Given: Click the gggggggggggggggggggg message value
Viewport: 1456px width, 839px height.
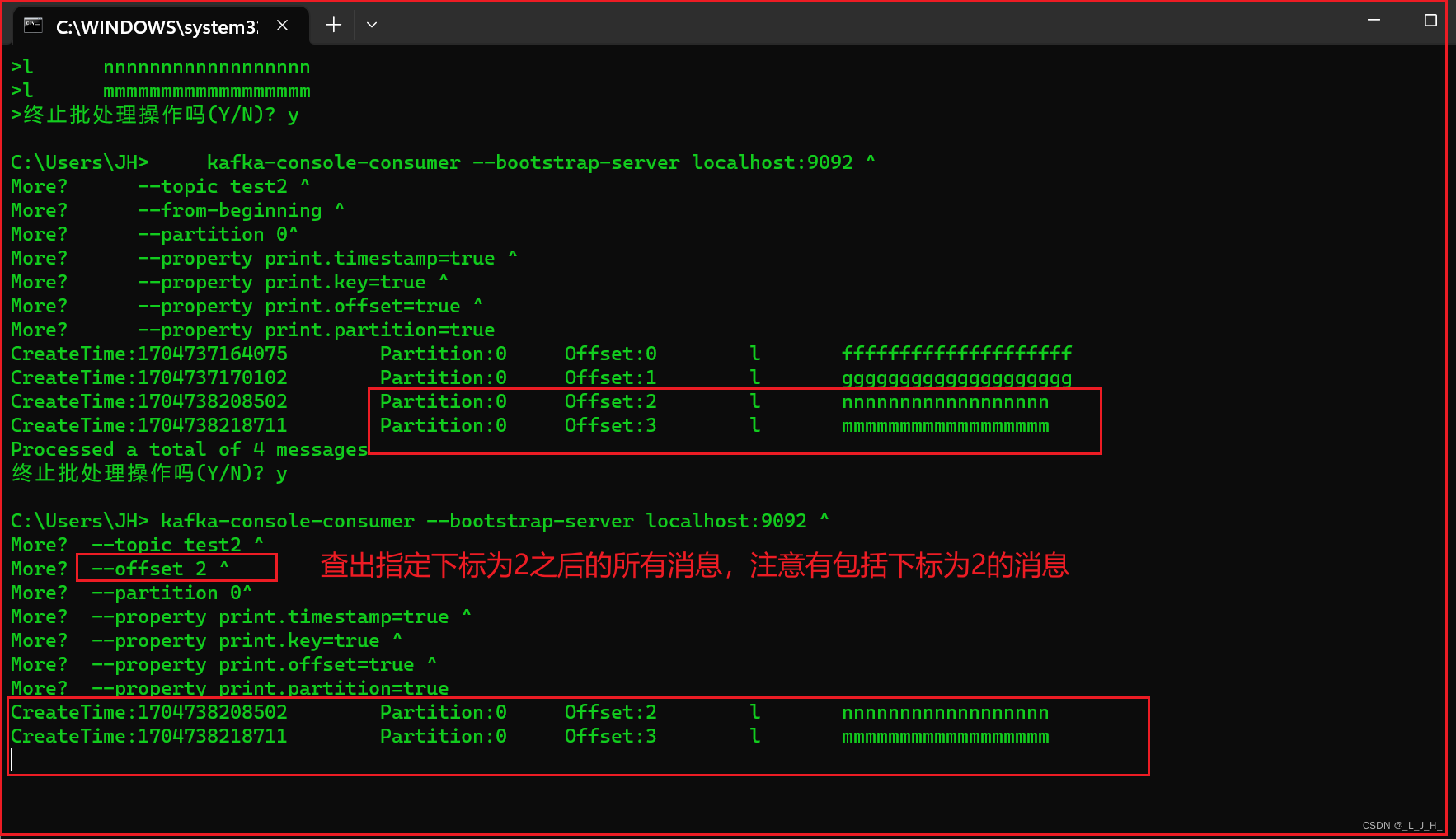Looking at the screenshot, I should click(956, 378).
